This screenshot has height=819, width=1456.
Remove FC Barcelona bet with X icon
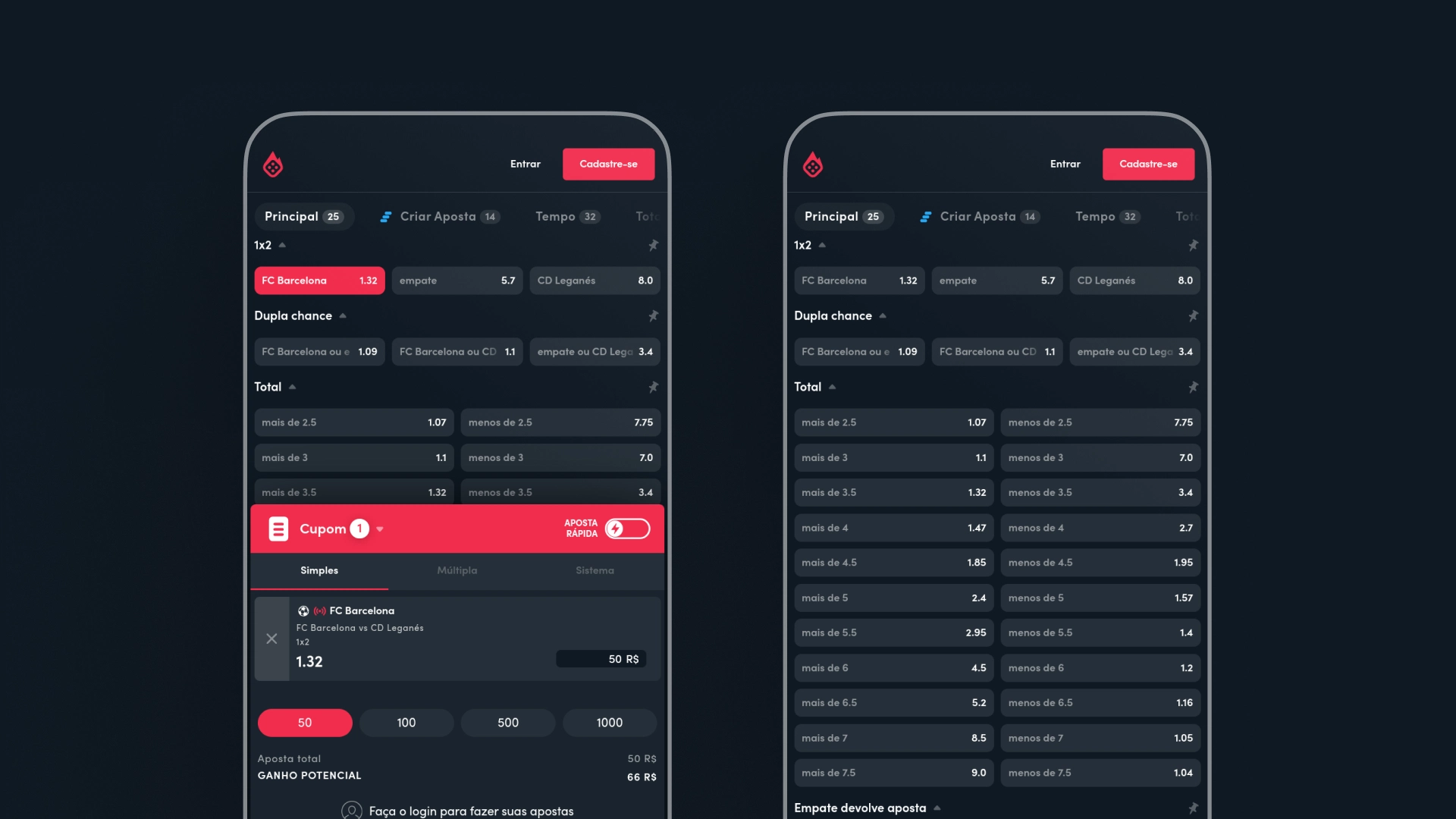click(x=271, y=638)
